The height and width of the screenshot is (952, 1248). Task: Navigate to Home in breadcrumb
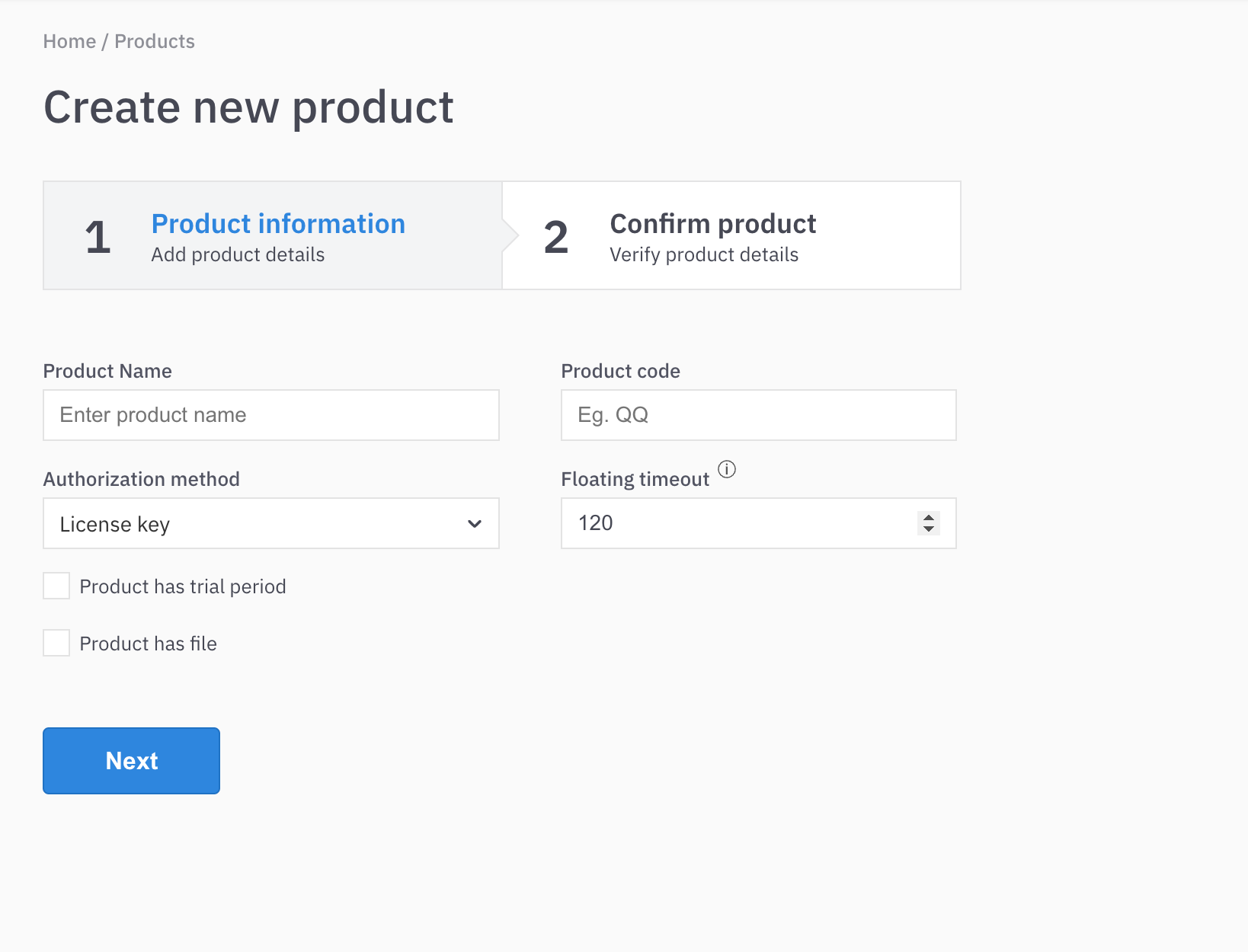coord(69,42)
